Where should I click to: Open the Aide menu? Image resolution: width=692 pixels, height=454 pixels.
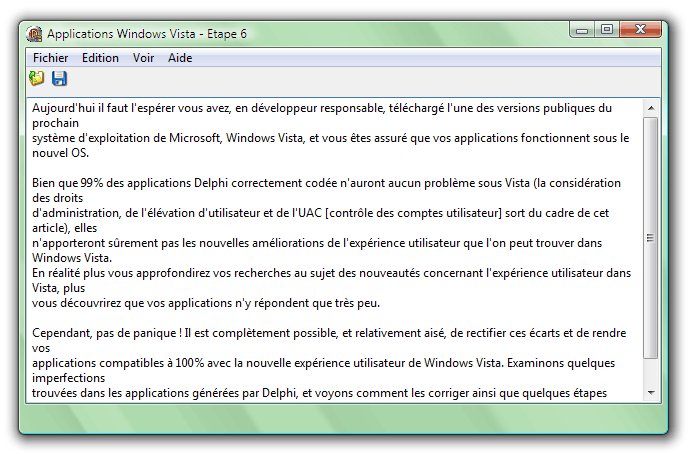pyautogui.click(x=180, y=58)
